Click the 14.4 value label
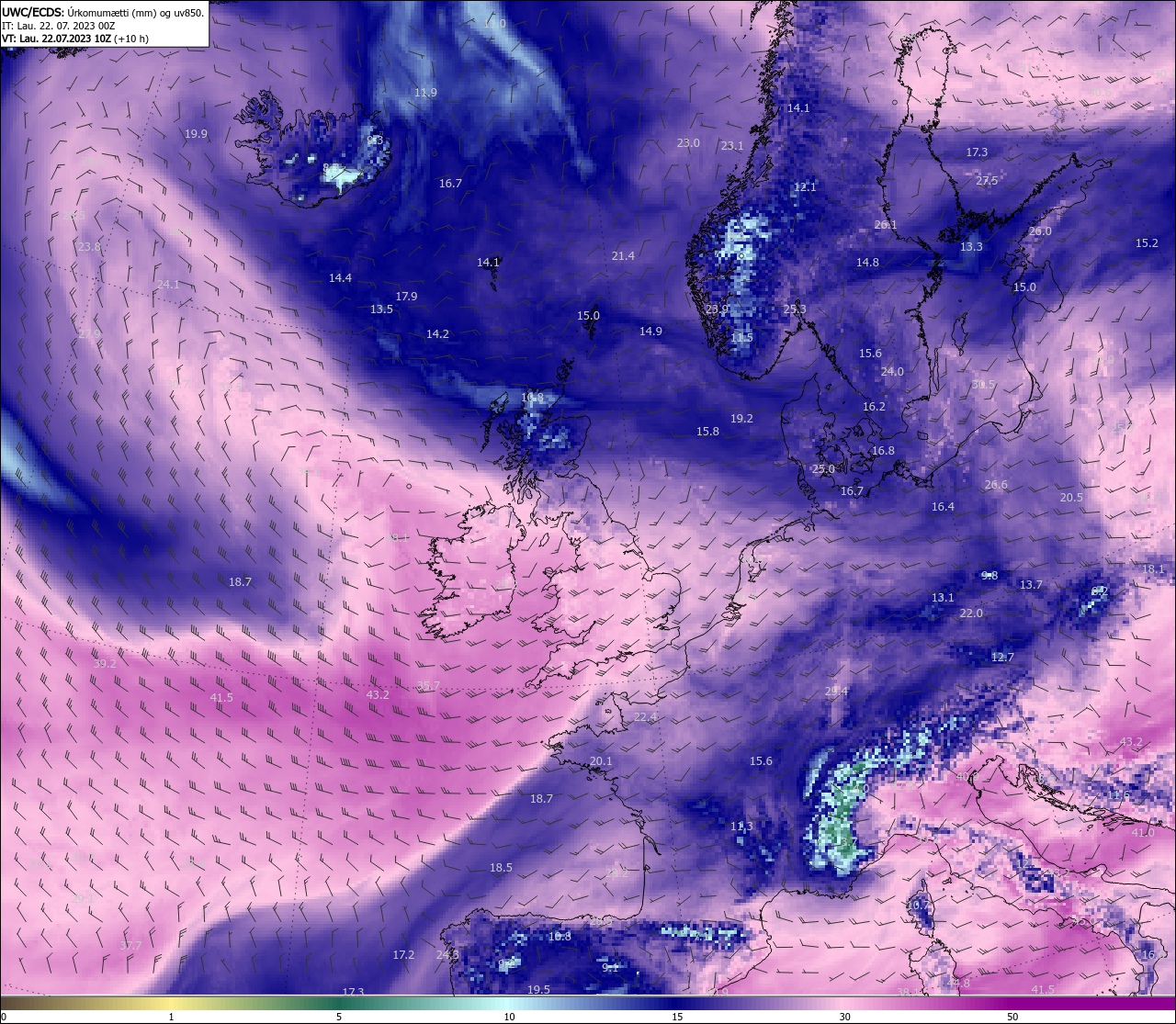 [x=340, y=278]
